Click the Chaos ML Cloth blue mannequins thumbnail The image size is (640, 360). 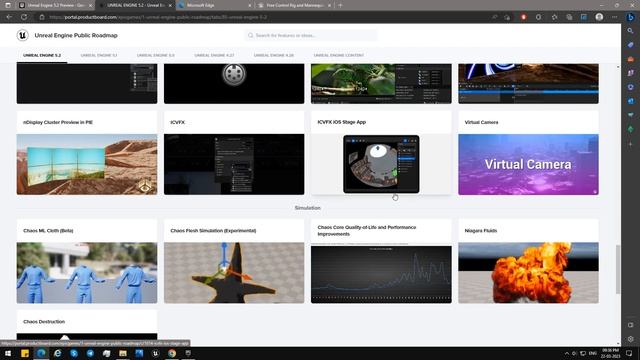[x=87, y=273]
